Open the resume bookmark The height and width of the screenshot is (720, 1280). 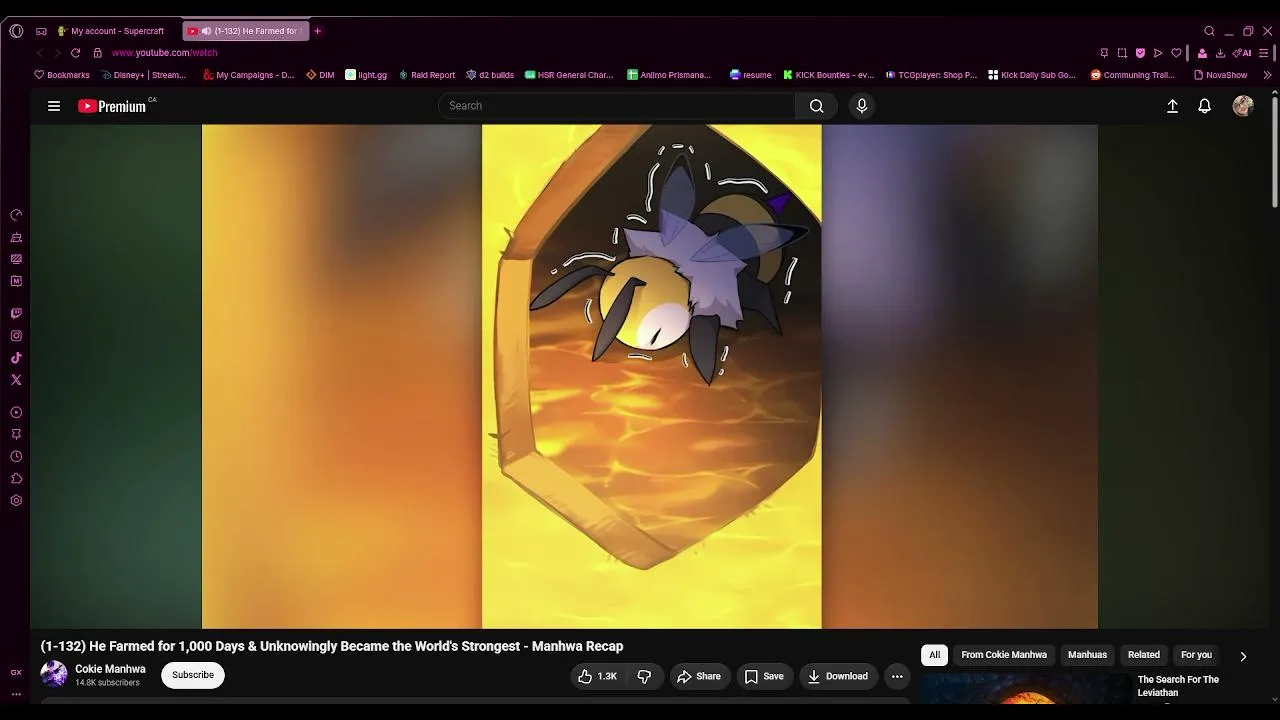click(751, 75)
